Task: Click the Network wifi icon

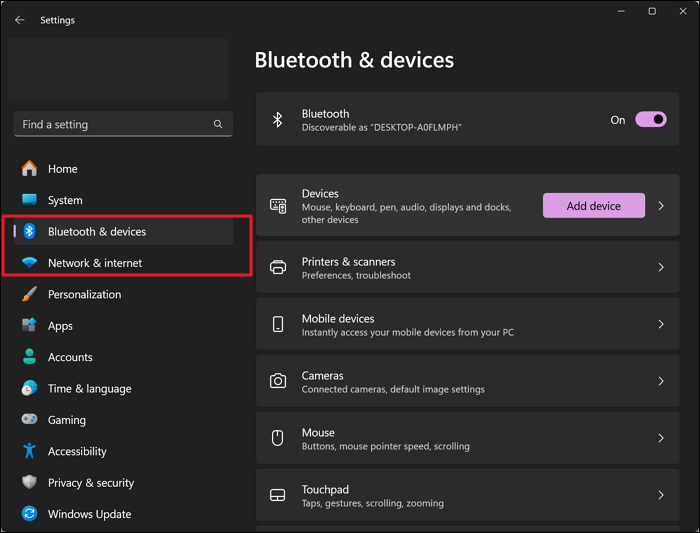Action: tap(29, 262)
